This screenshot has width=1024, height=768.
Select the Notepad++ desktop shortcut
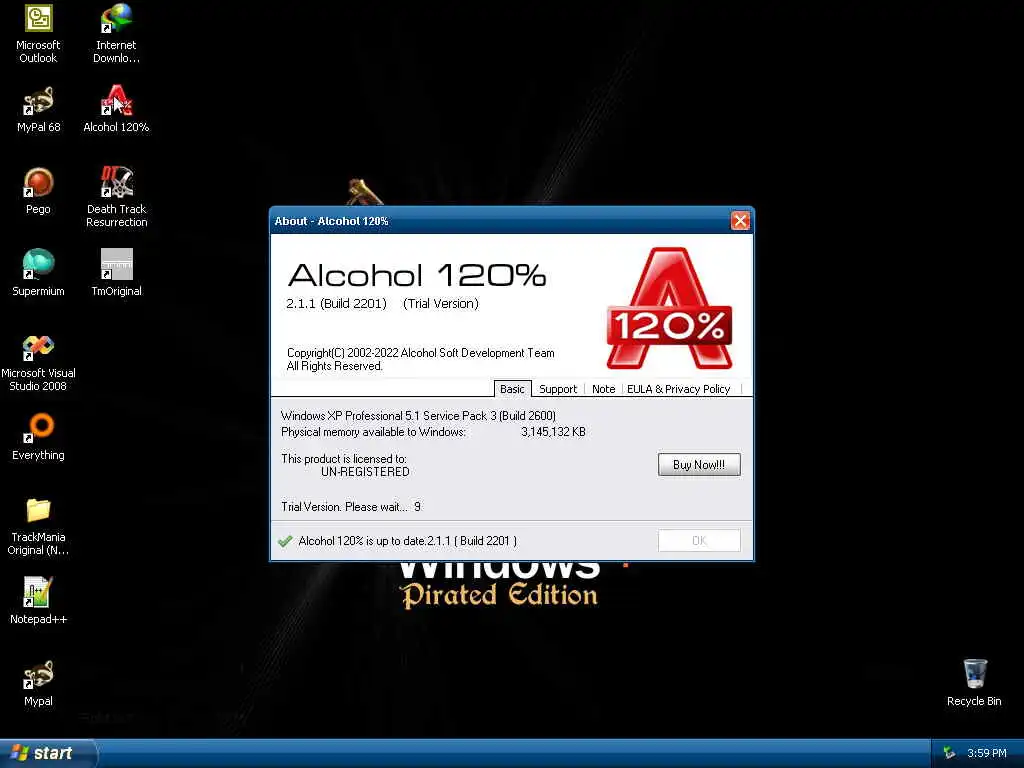point(38,601)
